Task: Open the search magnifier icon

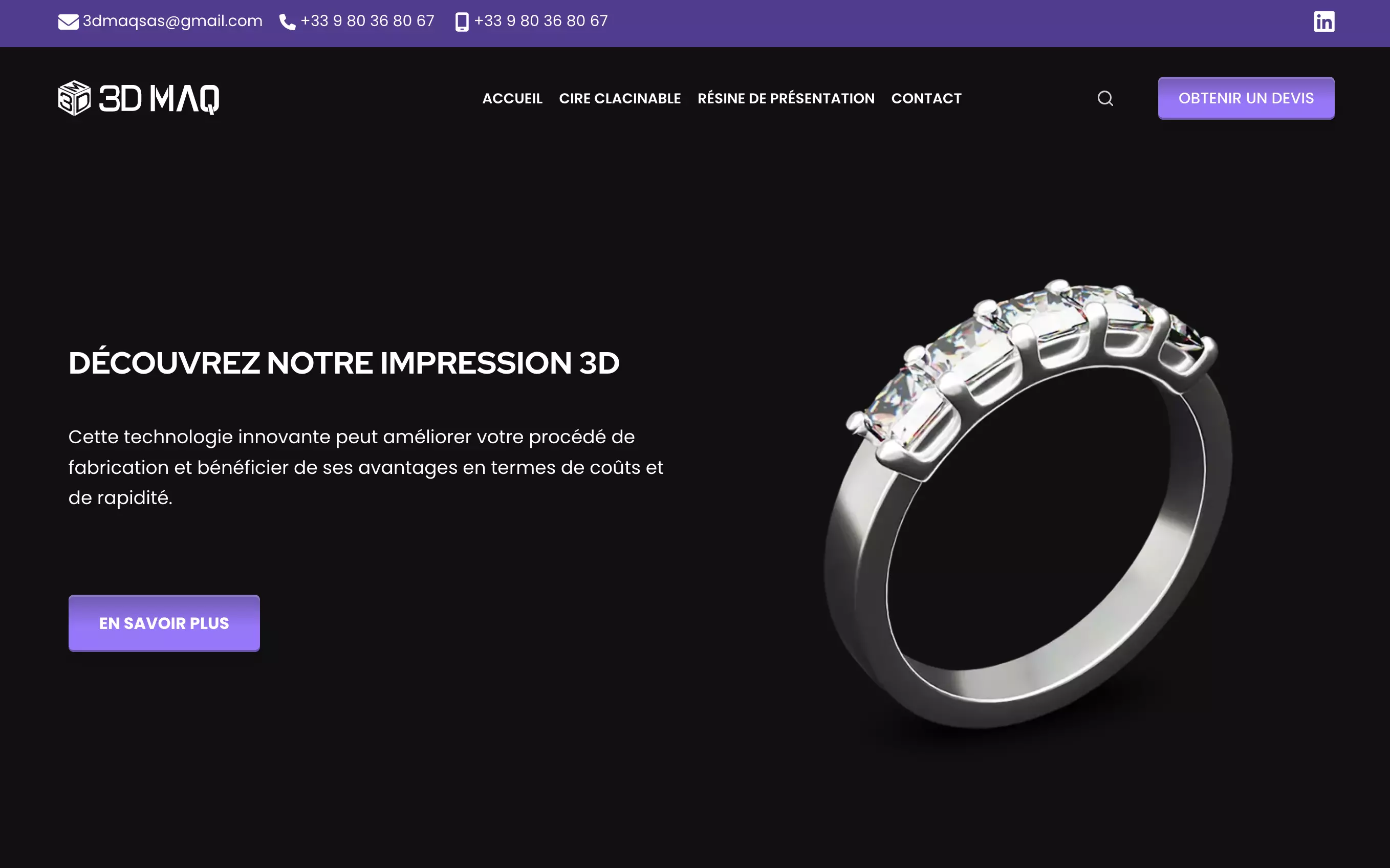Action: pyautogui.click(x=1105, y=98)
